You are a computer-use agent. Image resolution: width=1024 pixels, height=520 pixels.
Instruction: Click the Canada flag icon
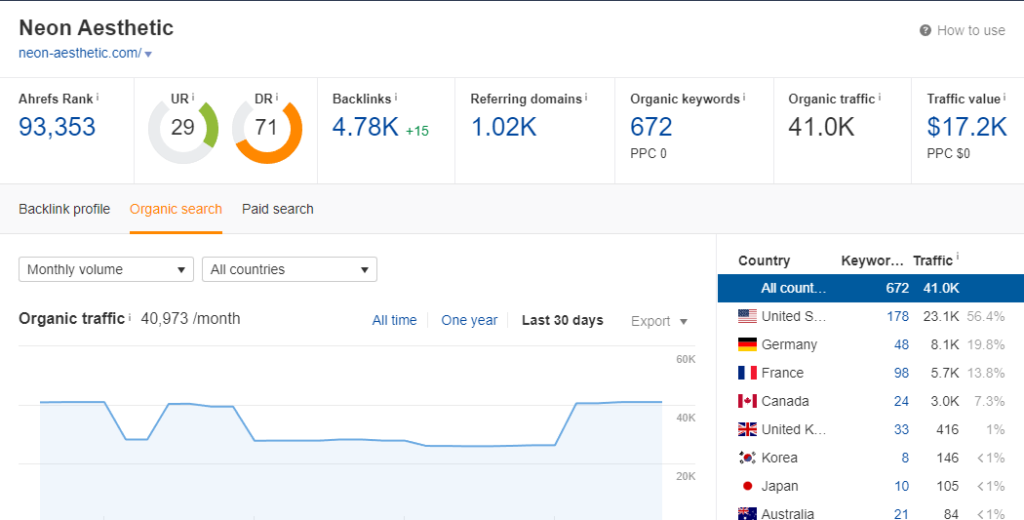(x=747, y=401)
